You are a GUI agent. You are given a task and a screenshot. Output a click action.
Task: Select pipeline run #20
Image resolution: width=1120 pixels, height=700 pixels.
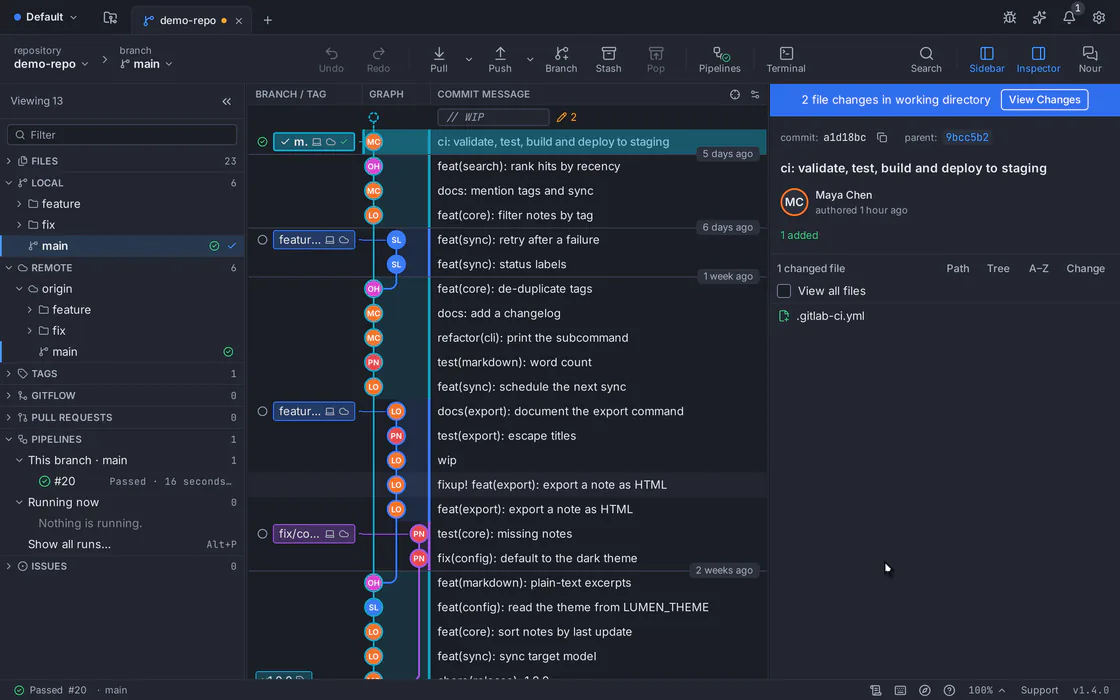pyautogui.click(x=122, y=481)
